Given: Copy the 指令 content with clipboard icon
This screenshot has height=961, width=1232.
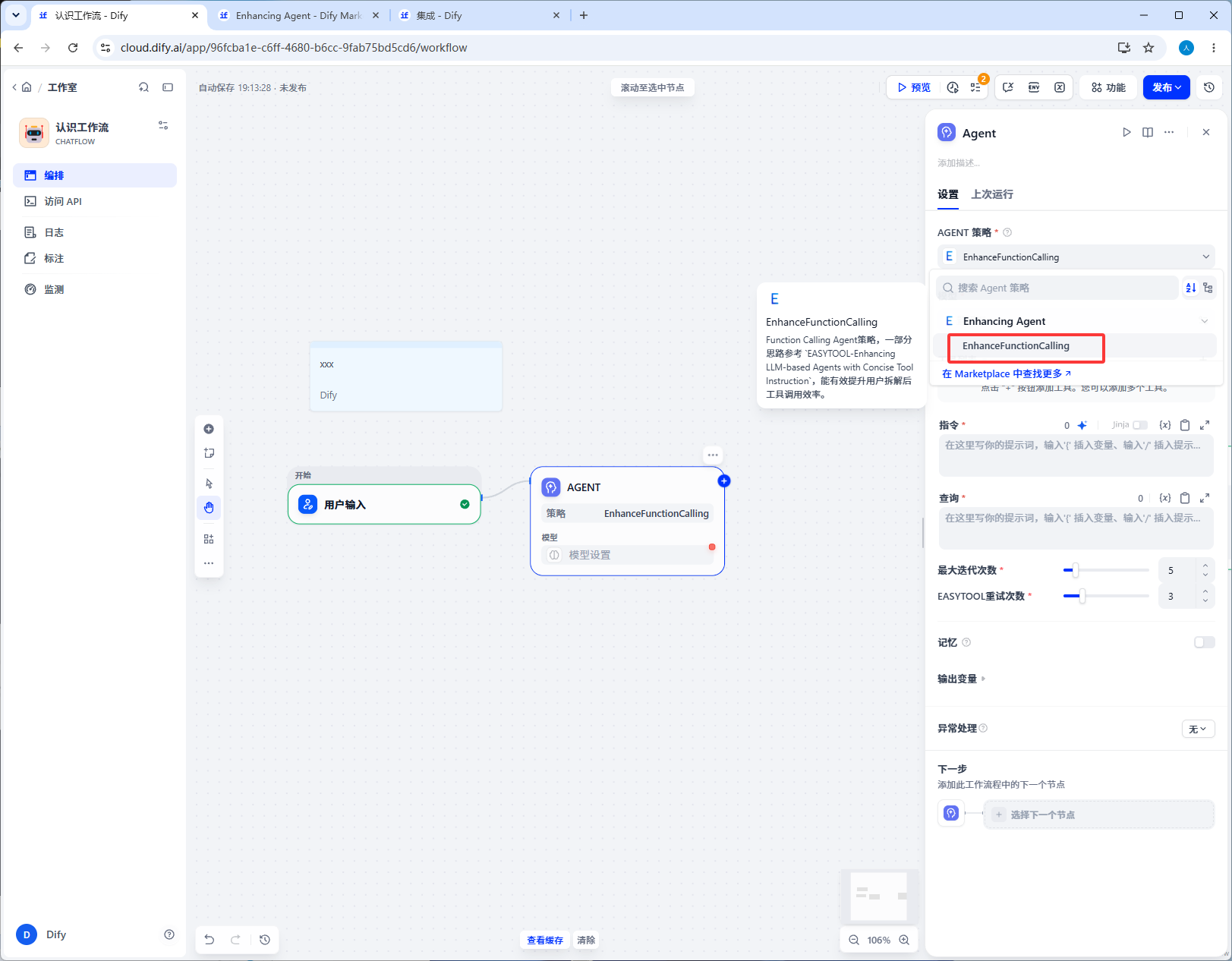Looking at the screenshot, I should (x=1185, y=425).
